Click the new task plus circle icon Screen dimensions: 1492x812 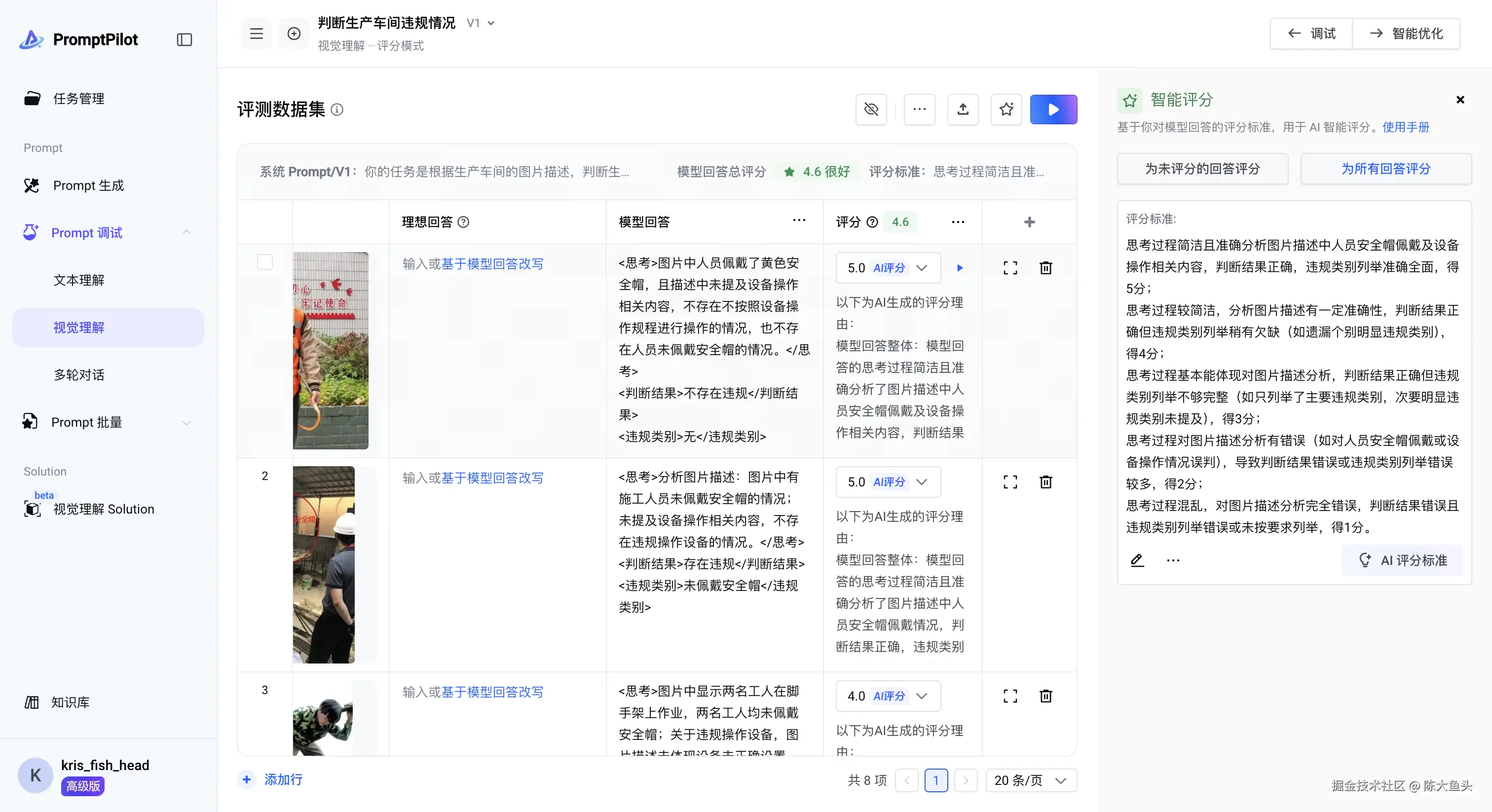pos(294,34)
